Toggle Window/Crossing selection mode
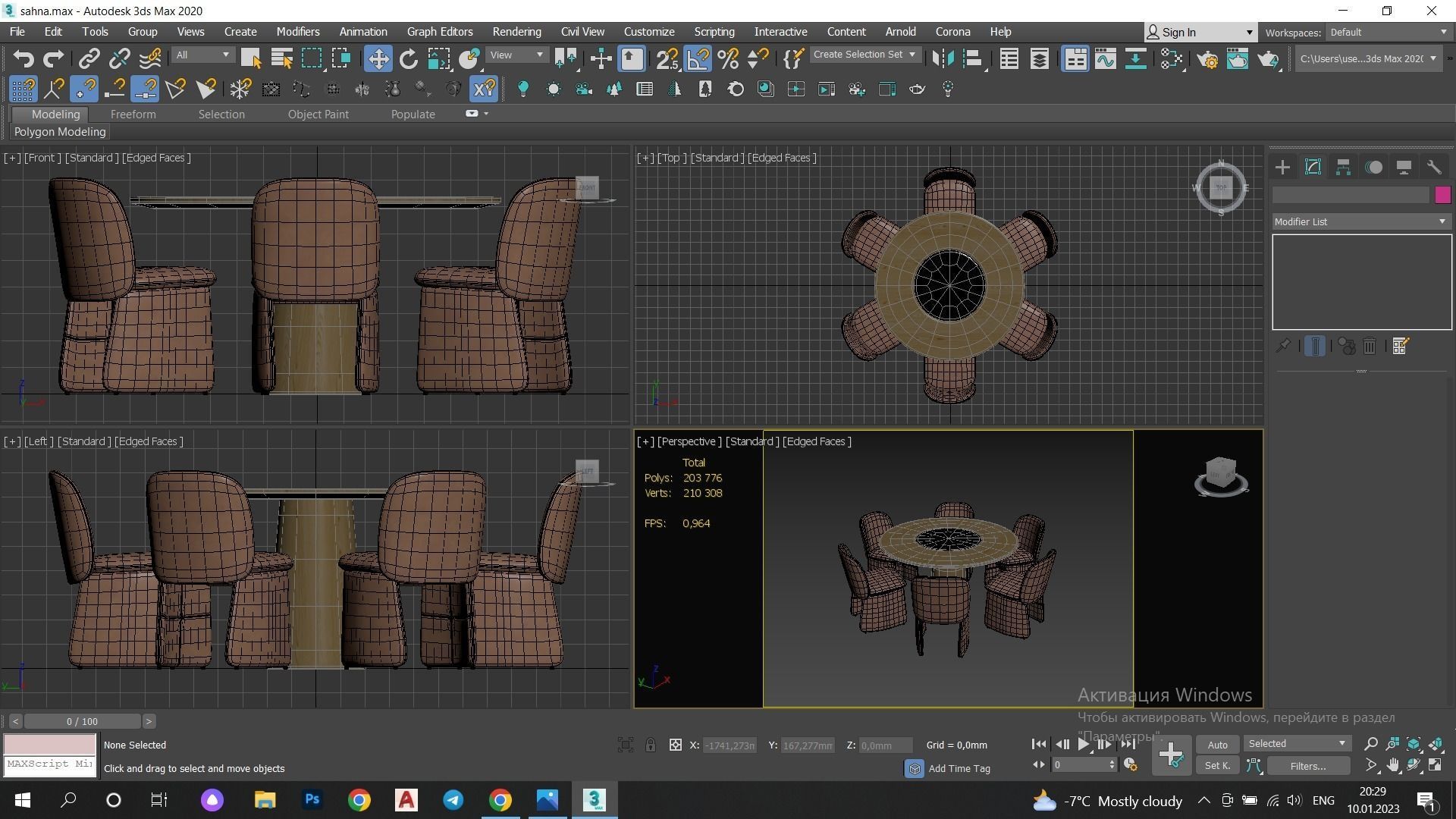 coord(341,58)
